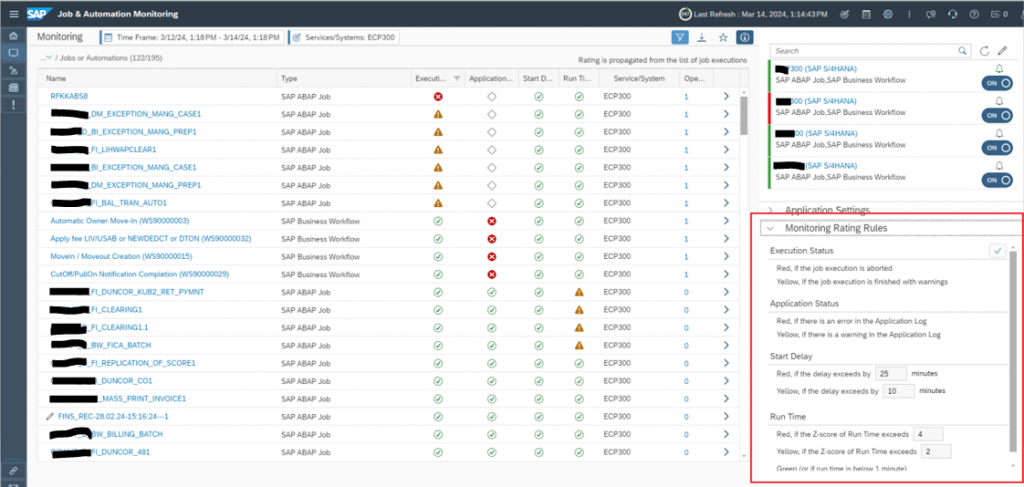
Task: Click the auto-refresh timer circle icon
Action: tap(685, 14)
